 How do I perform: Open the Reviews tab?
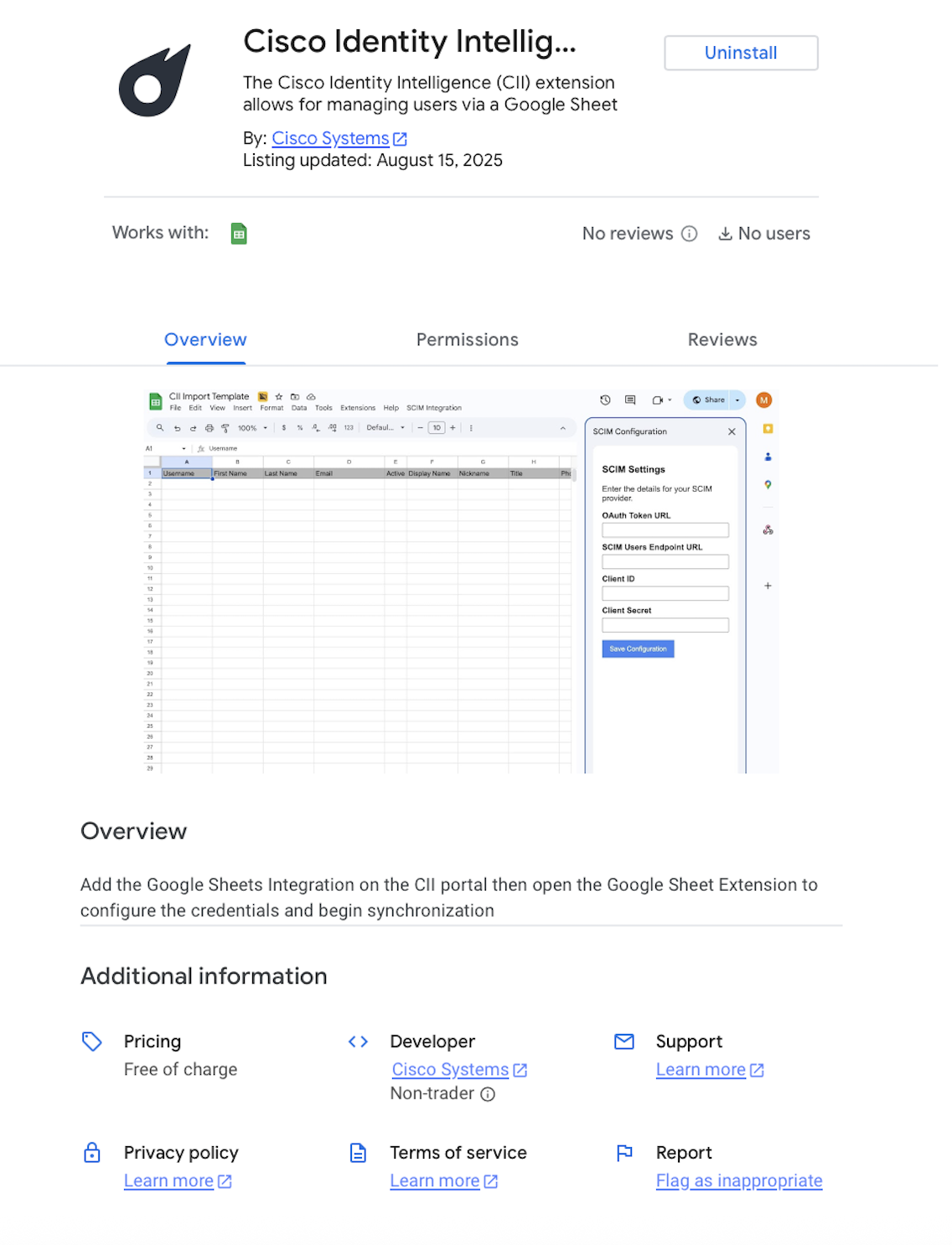click(x=722, y=339)
